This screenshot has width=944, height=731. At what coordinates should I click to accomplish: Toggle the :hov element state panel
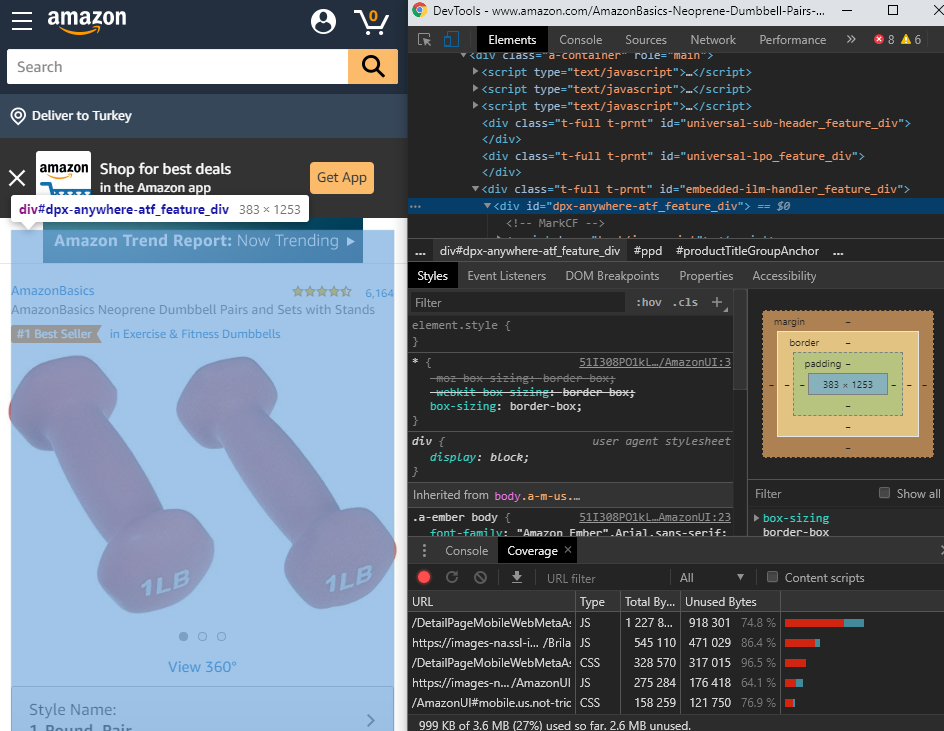648,302
